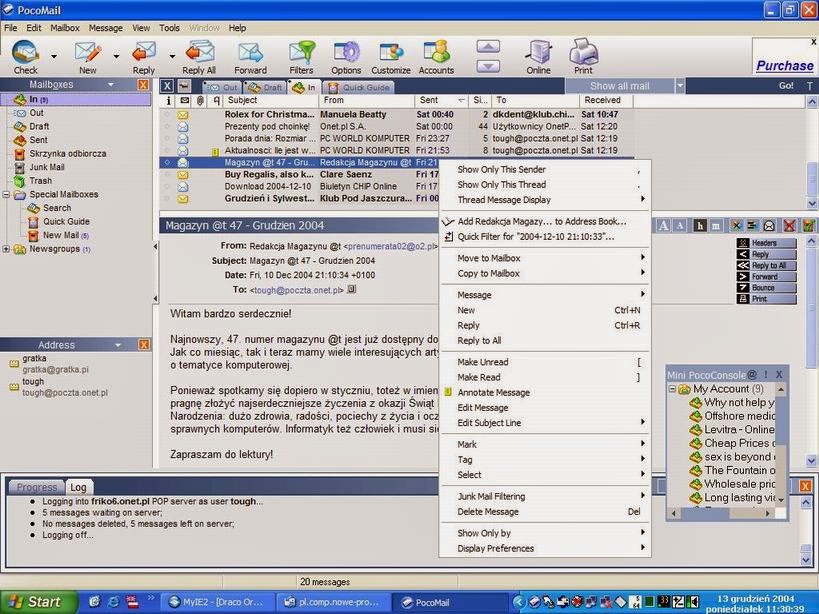
Task: Click the New message toolbar icon
Action: (87, 52)
